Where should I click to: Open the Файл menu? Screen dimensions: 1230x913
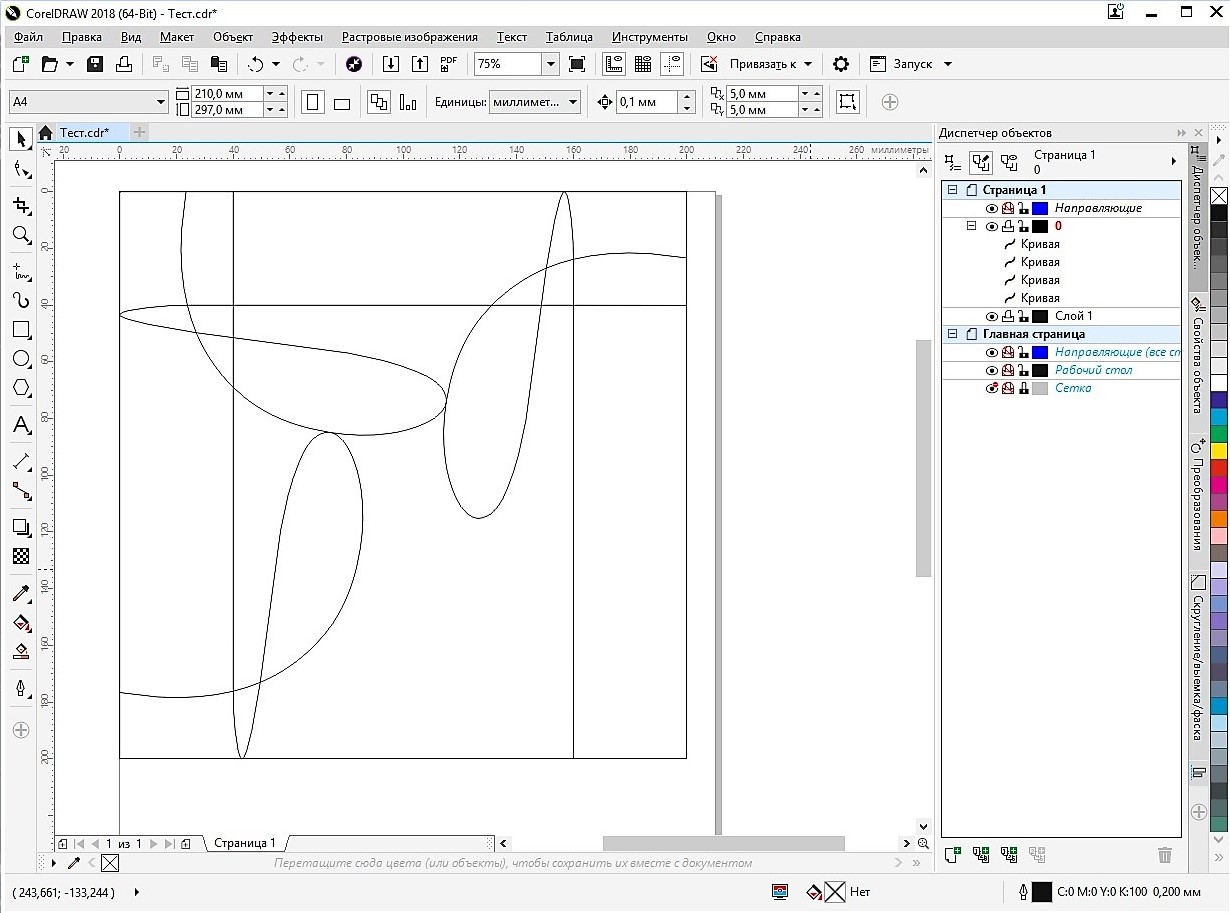tap(28, 37)
